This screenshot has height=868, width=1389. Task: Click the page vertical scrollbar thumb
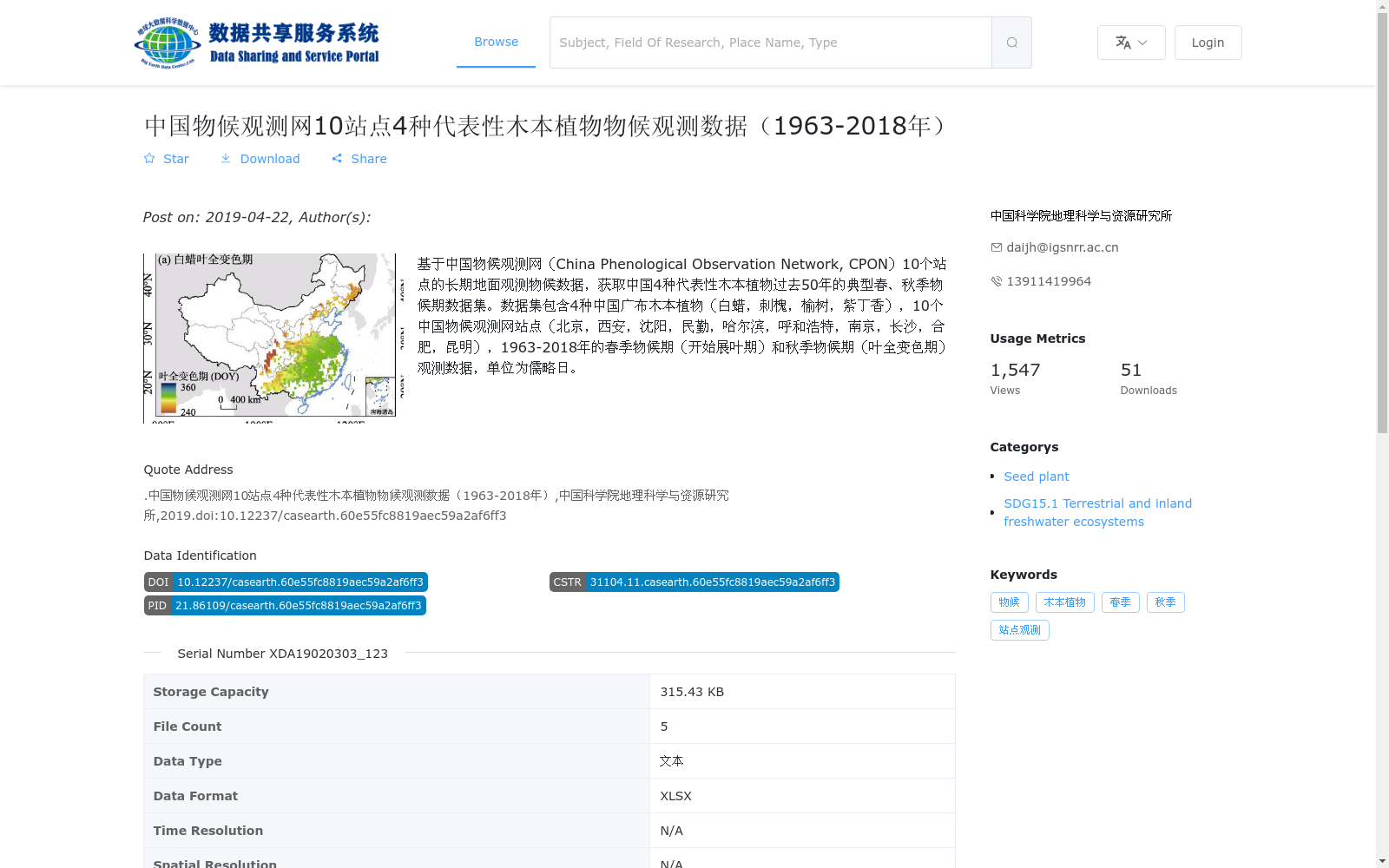tap(1382, 223)
